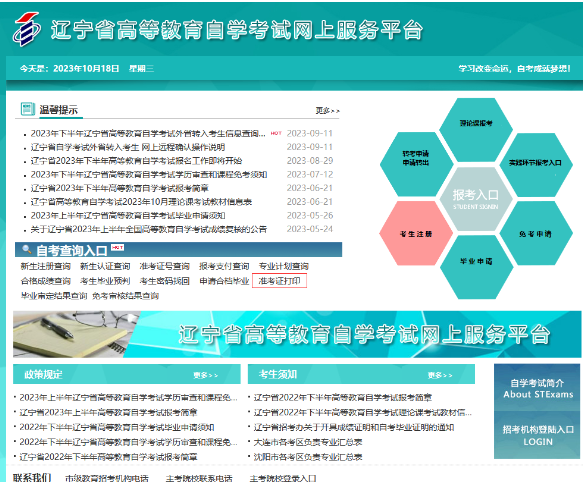Viewport: 583px width, 482px height.
Task: Open the 免考申请 hexagon
Action: click(x=535, y=234)
